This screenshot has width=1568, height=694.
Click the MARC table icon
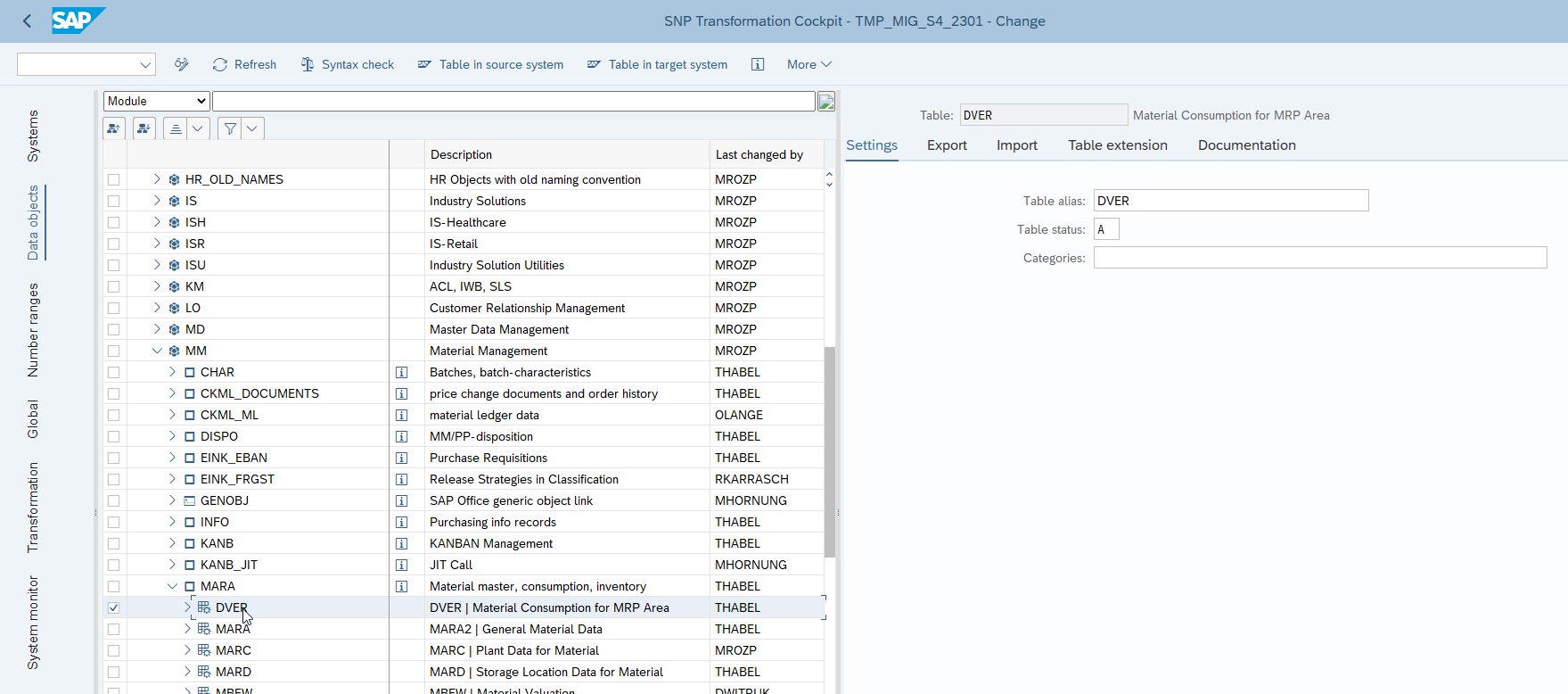[204, 650]
